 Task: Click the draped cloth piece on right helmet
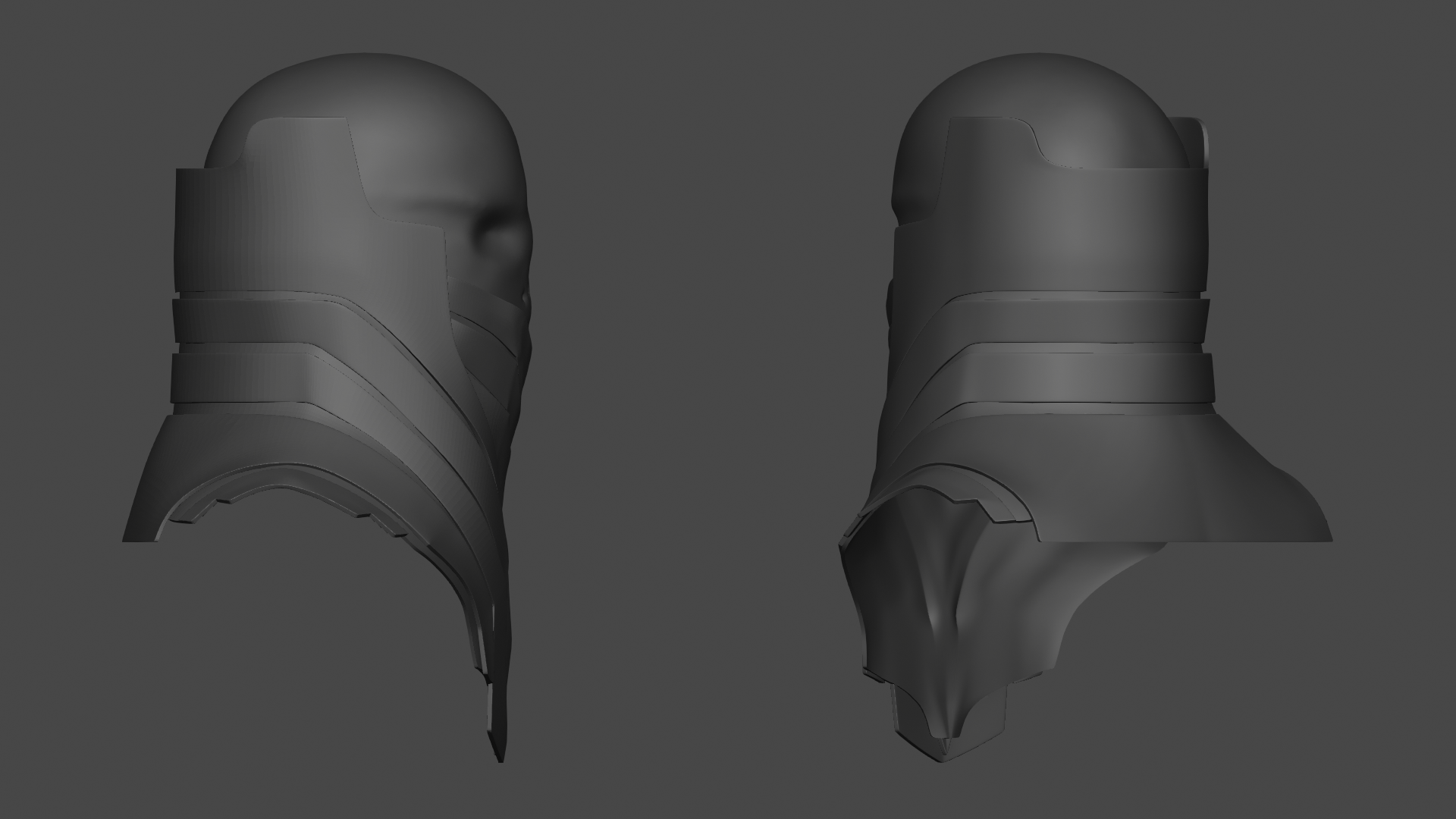pos(948,607)
